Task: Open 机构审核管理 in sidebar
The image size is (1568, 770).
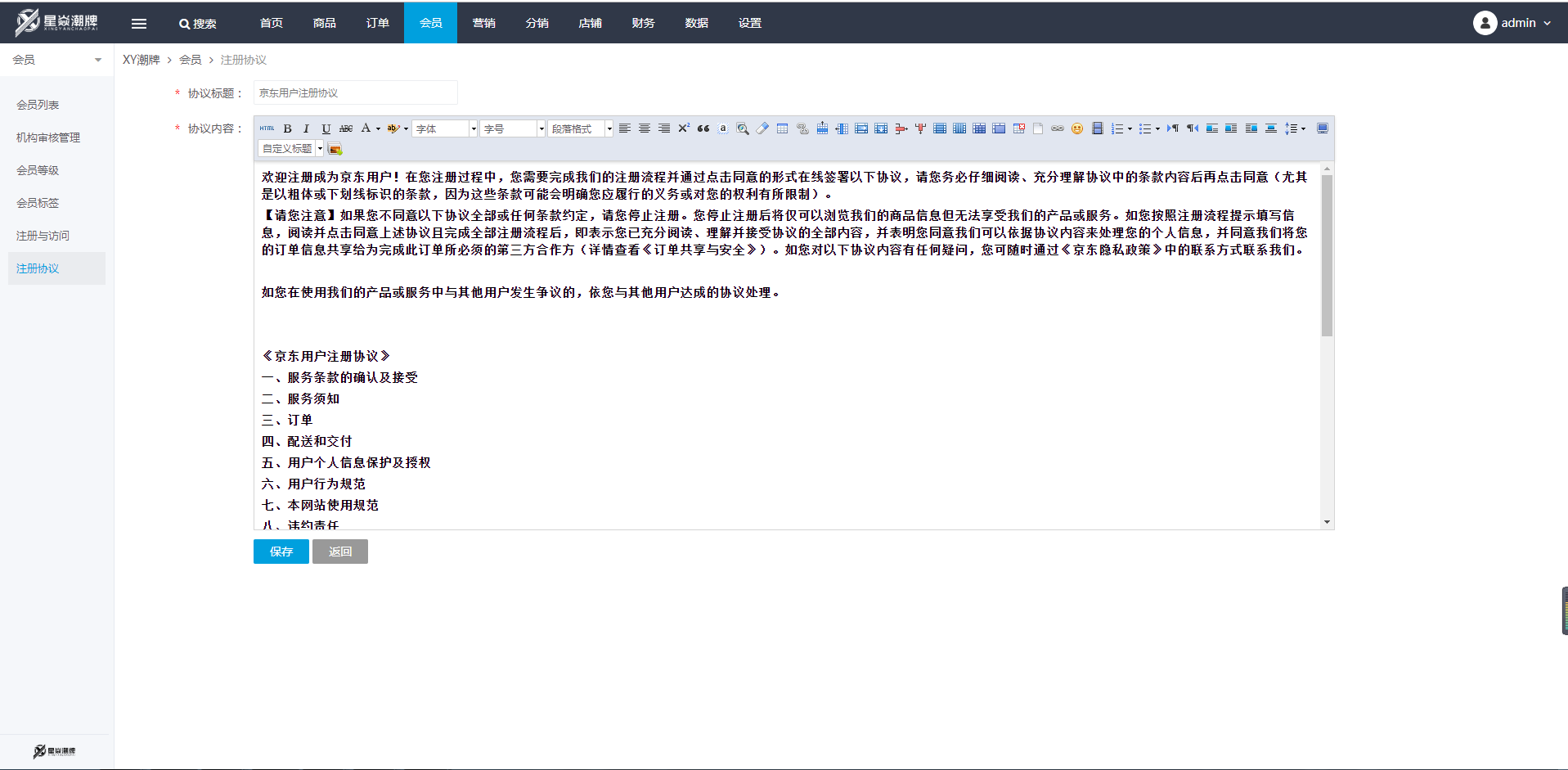Action: [x=56, y=137]
